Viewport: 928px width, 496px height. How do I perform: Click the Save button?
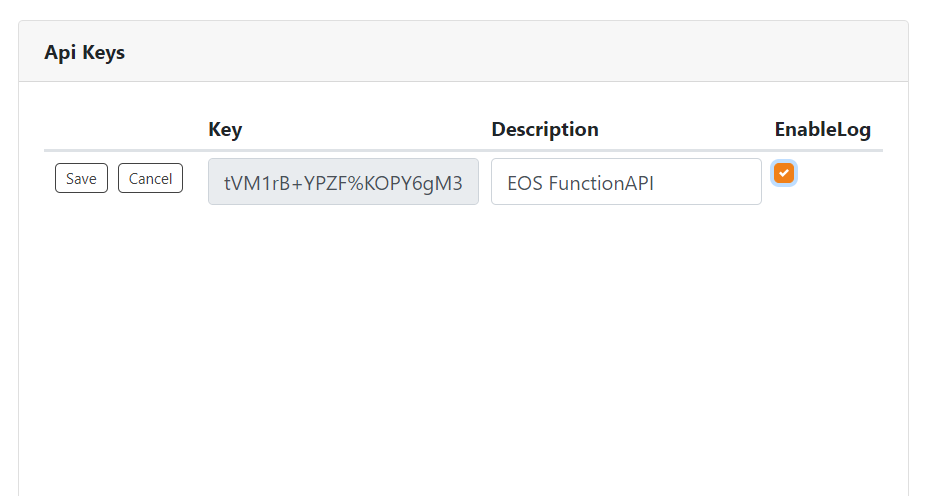(81, 178)
